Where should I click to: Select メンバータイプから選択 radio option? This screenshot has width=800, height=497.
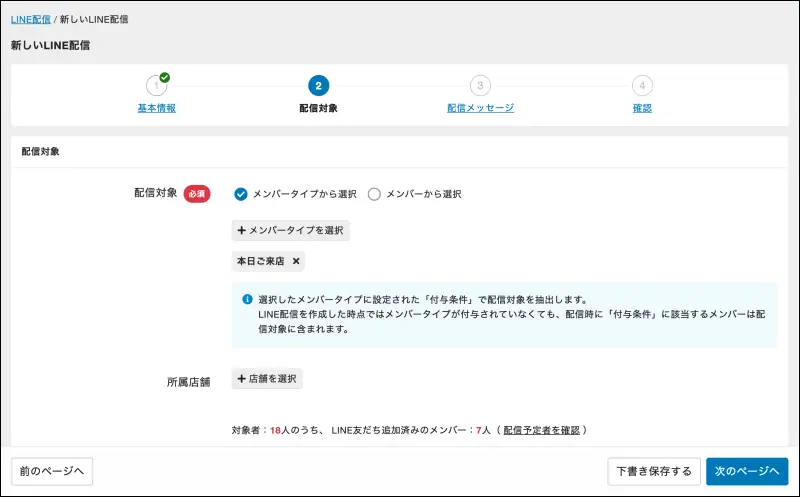point(241,194)
